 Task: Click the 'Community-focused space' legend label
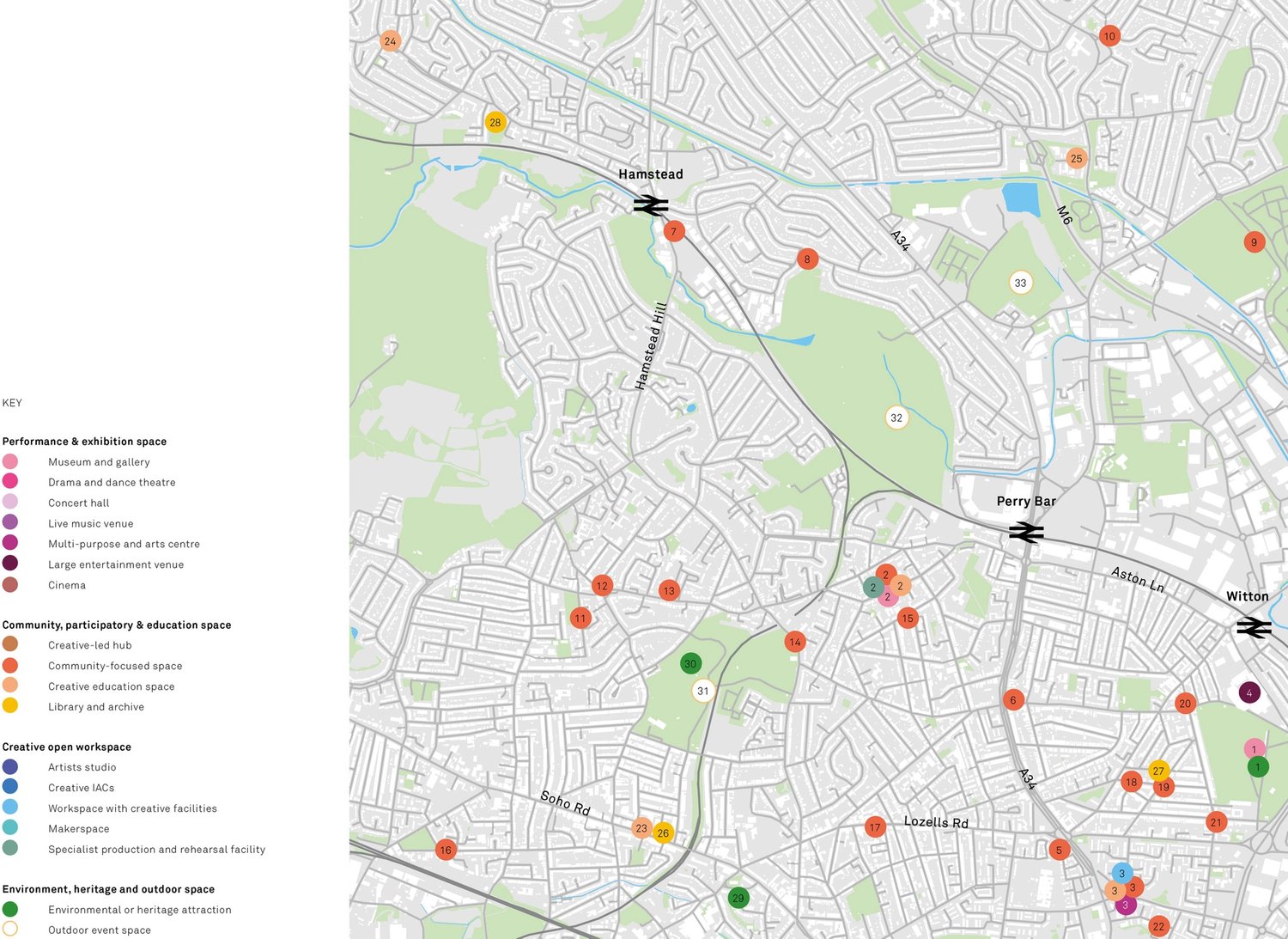point(115,667)
